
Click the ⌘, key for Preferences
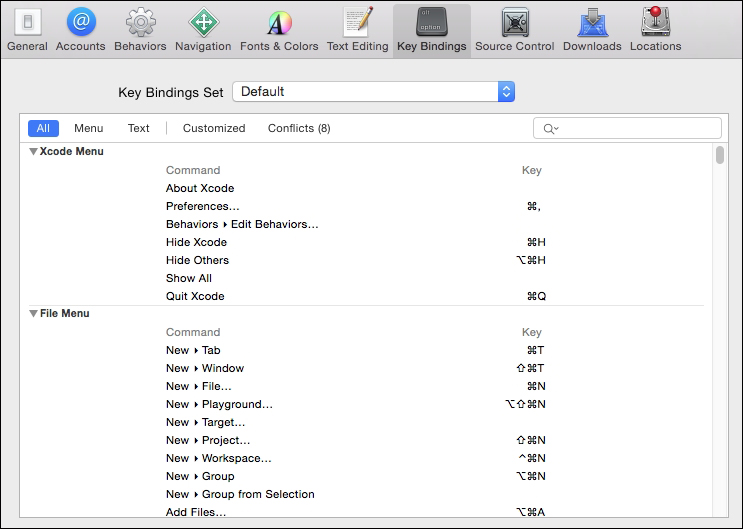(534, 206)
